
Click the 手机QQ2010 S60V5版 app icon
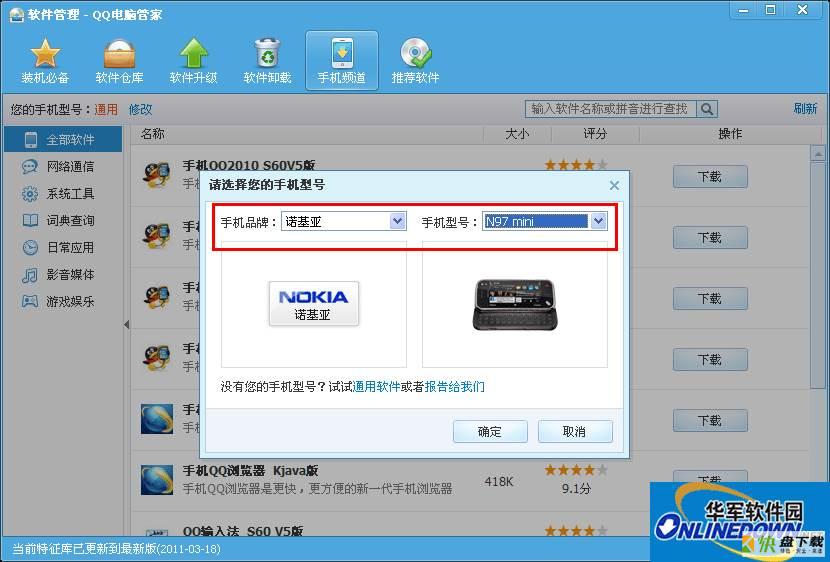coord(157,176)
